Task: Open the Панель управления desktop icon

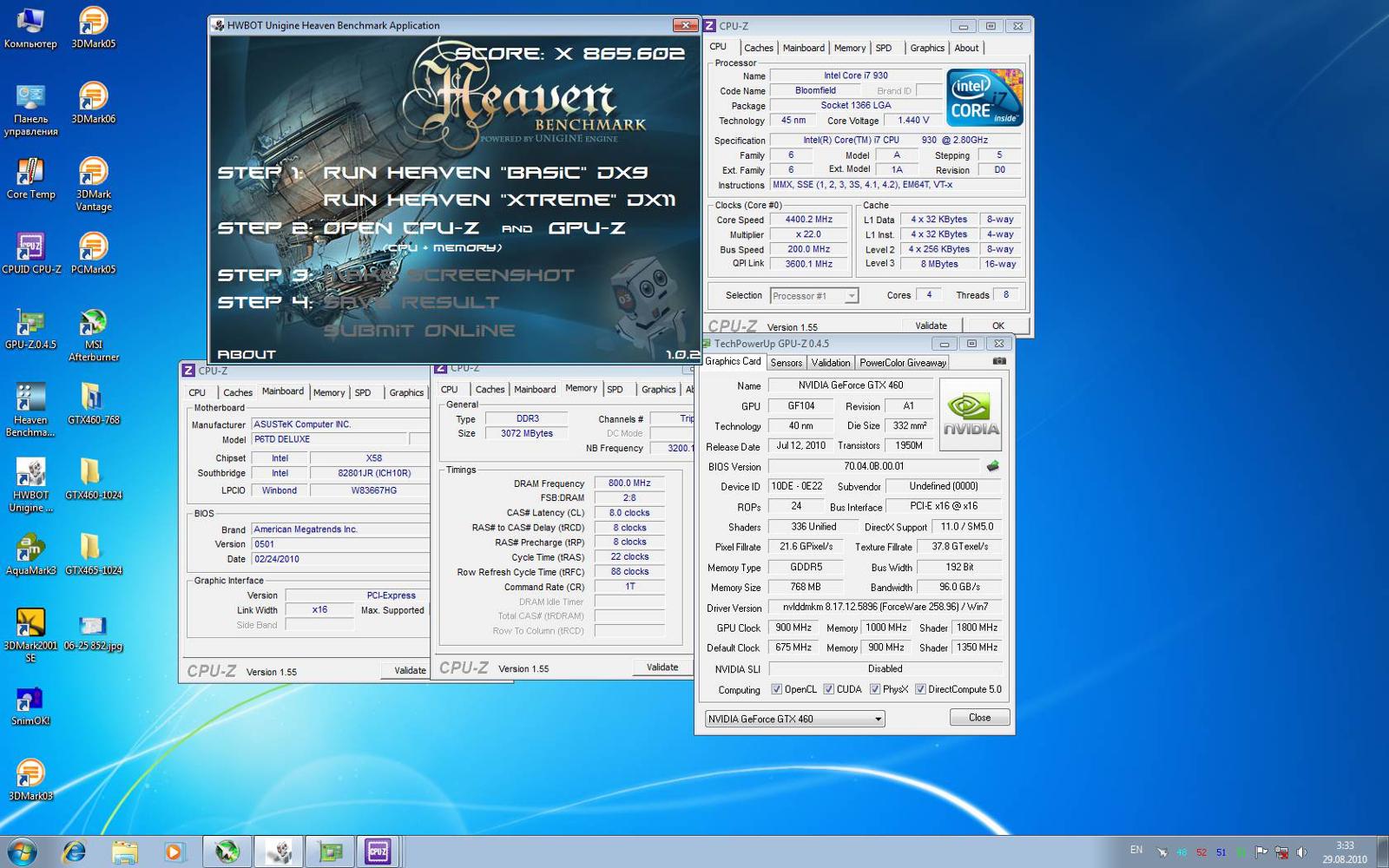Action: pos(30,110)
